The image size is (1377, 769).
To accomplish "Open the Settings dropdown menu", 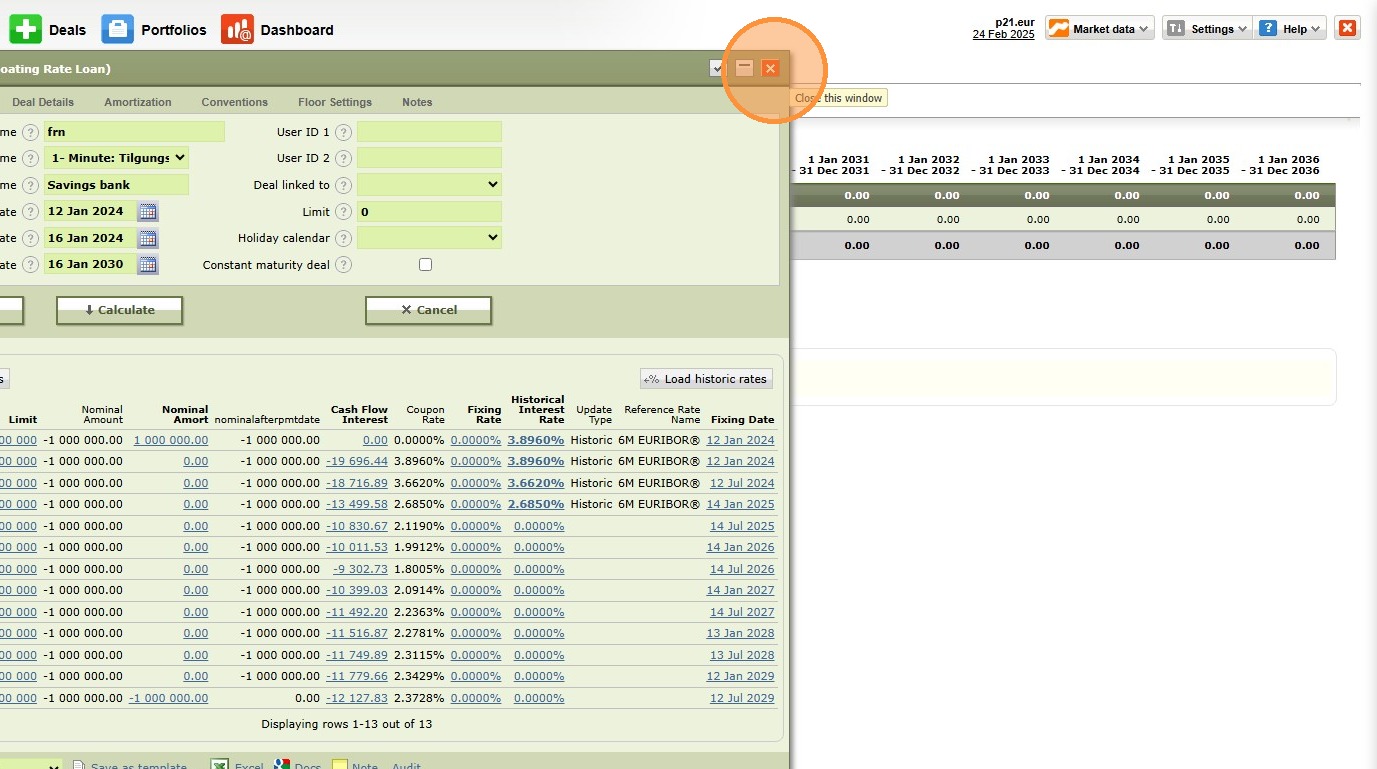I will [x=1208, y=28].
